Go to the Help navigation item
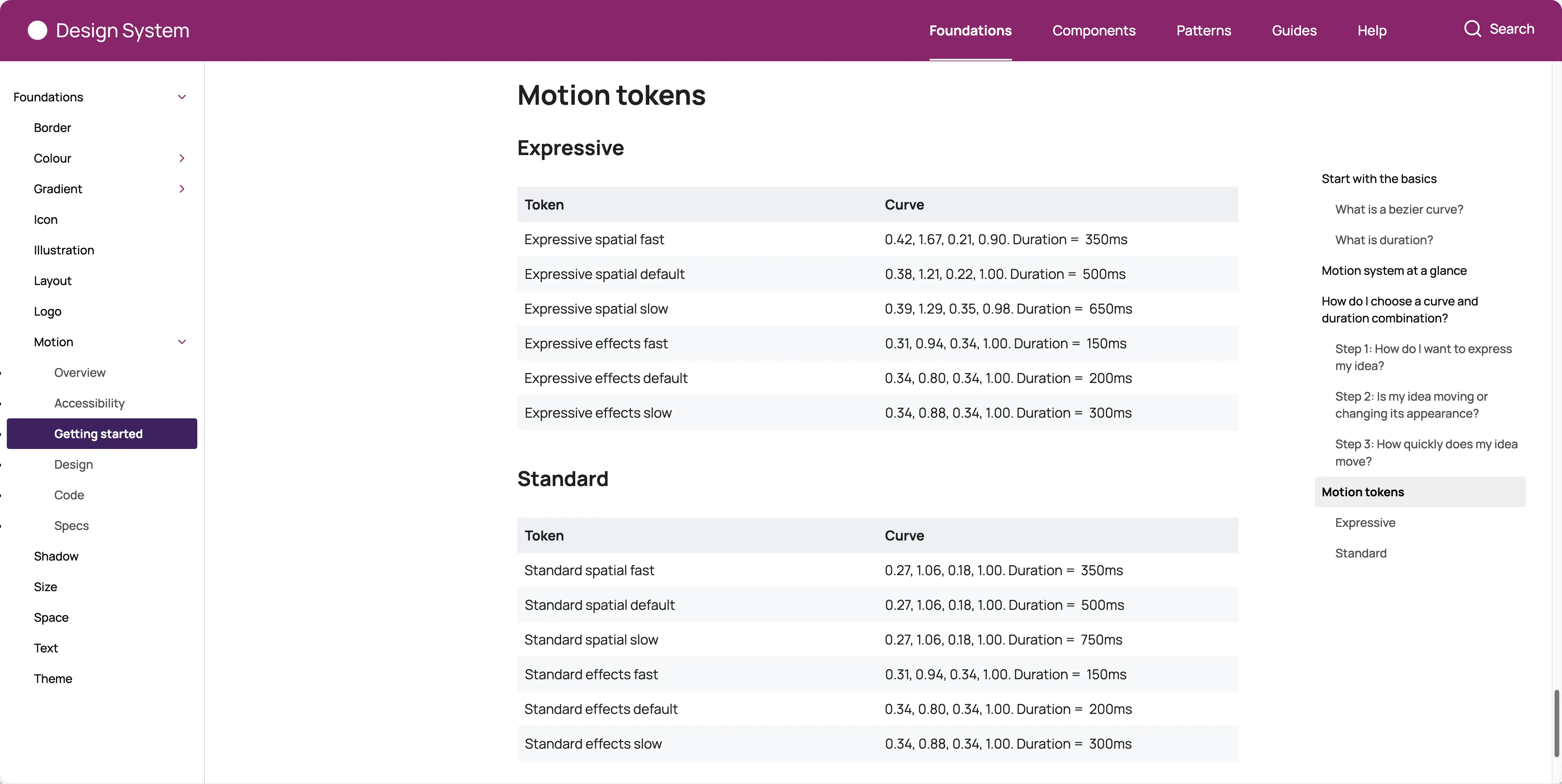This screenshot has height=784, width=1562. coord(1372,30)
